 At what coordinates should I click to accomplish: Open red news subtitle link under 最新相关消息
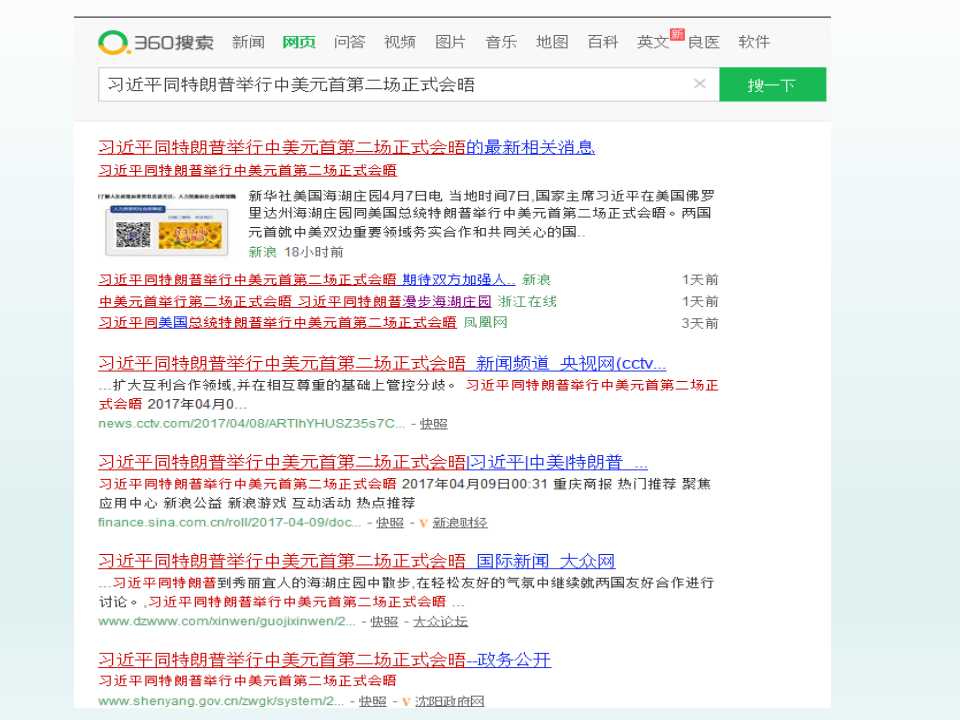coord(247,170)
